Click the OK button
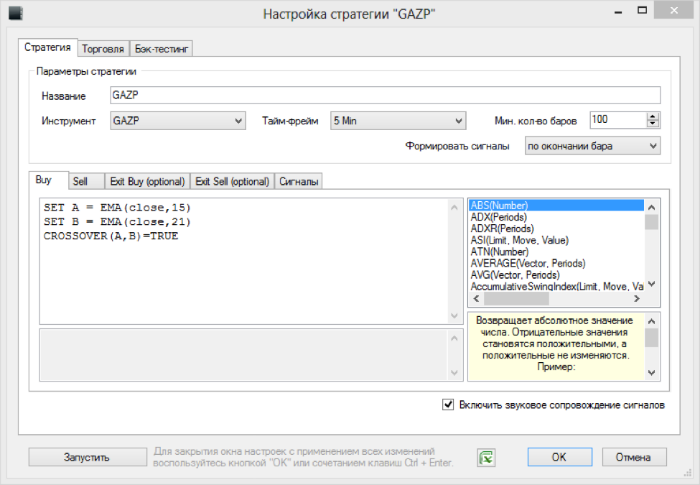This screenshot has width=700, height=485. tap(560, 457)
